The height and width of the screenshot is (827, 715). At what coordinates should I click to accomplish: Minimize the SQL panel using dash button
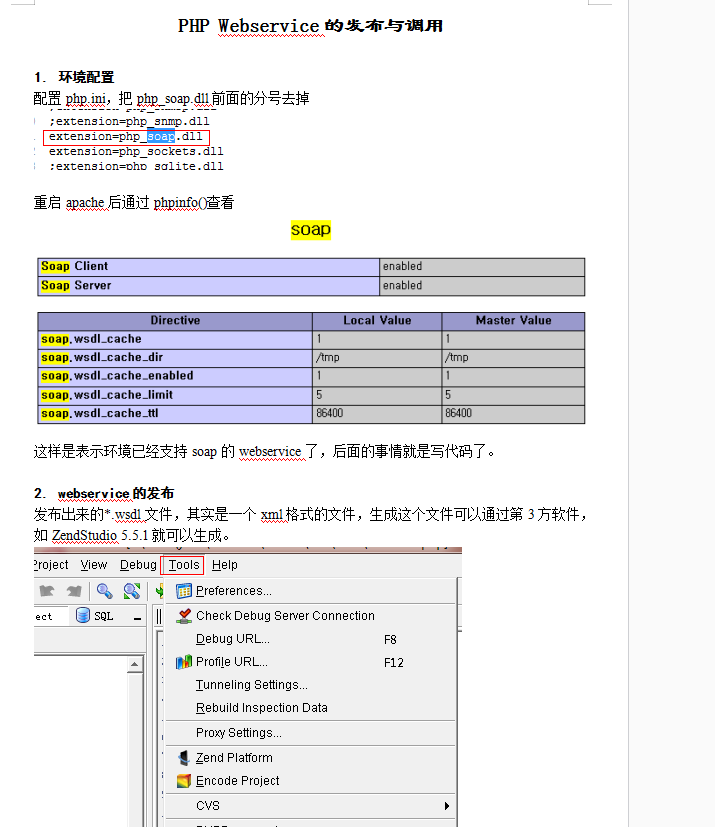[x=139, y=616]
